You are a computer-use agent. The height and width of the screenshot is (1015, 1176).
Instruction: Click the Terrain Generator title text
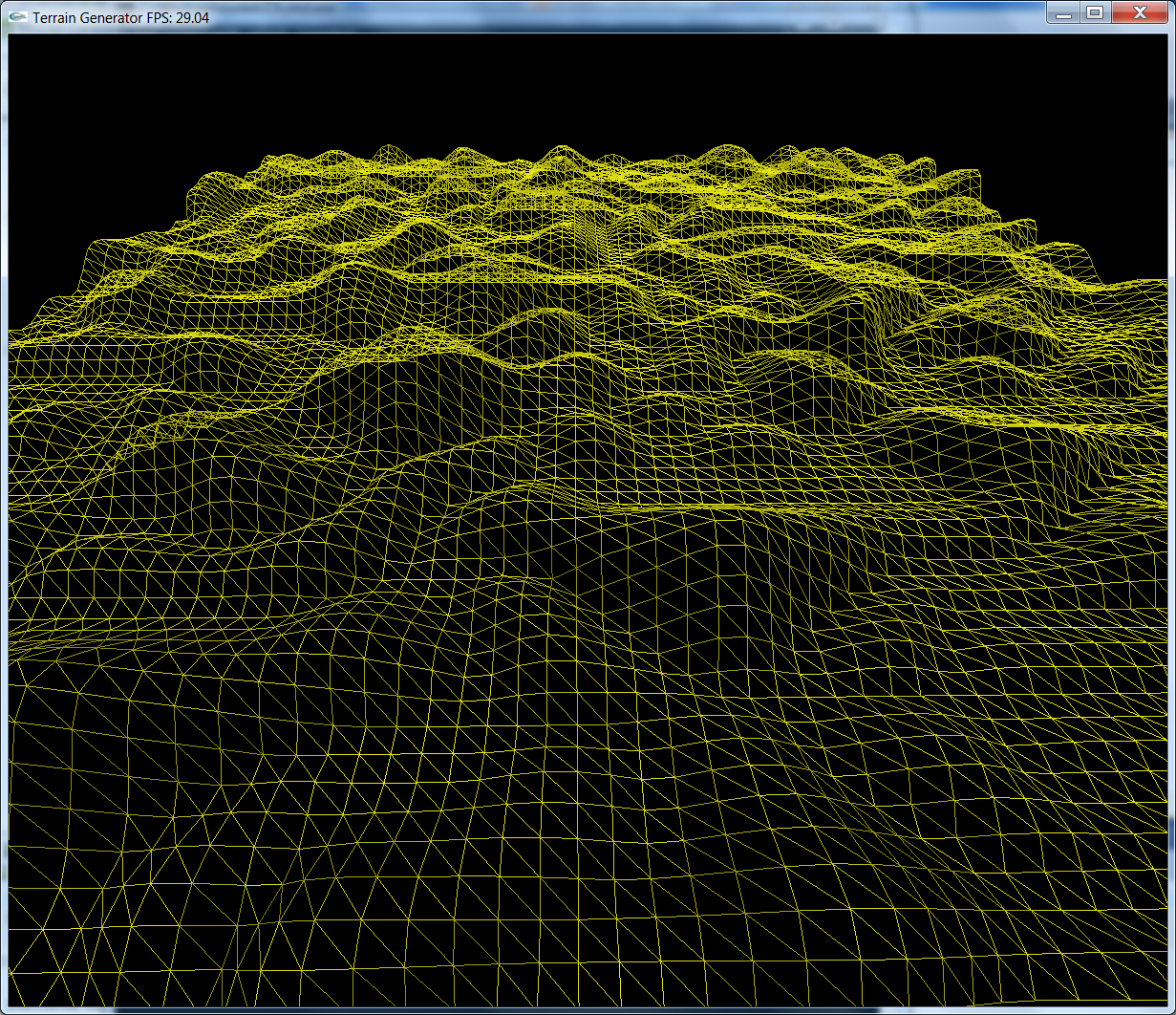click(x=86, y=16)
